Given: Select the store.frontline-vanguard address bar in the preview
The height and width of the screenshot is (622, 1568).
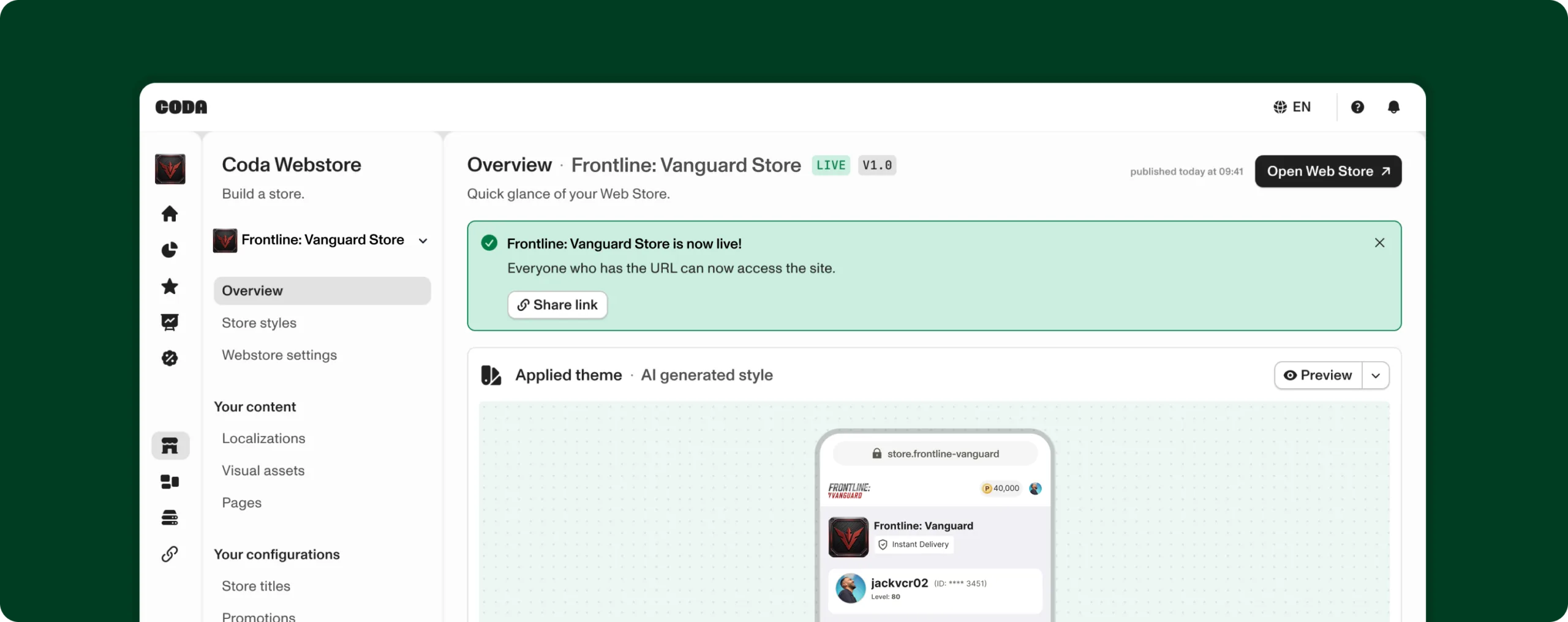Looking at the screenshot, I should 935,454.
